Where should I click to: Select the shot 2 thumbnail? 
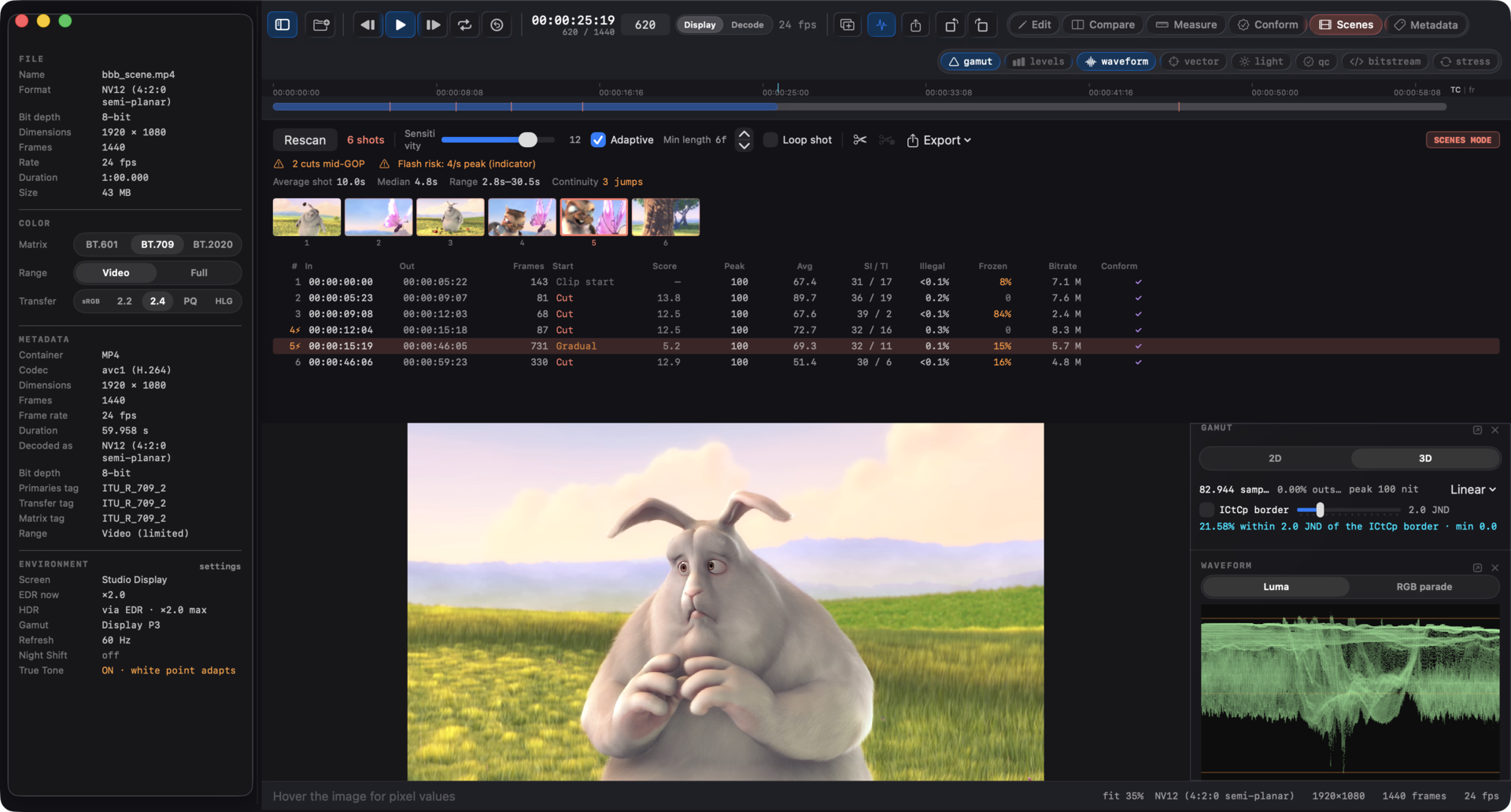click(x=379, y=217)
